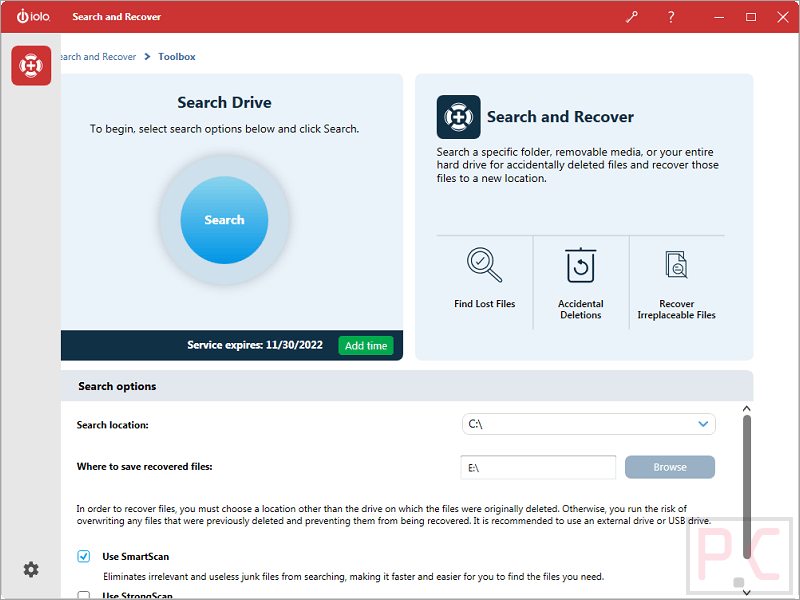
Task: Minimize the Search and Recover window
Action: coord(719,17)
